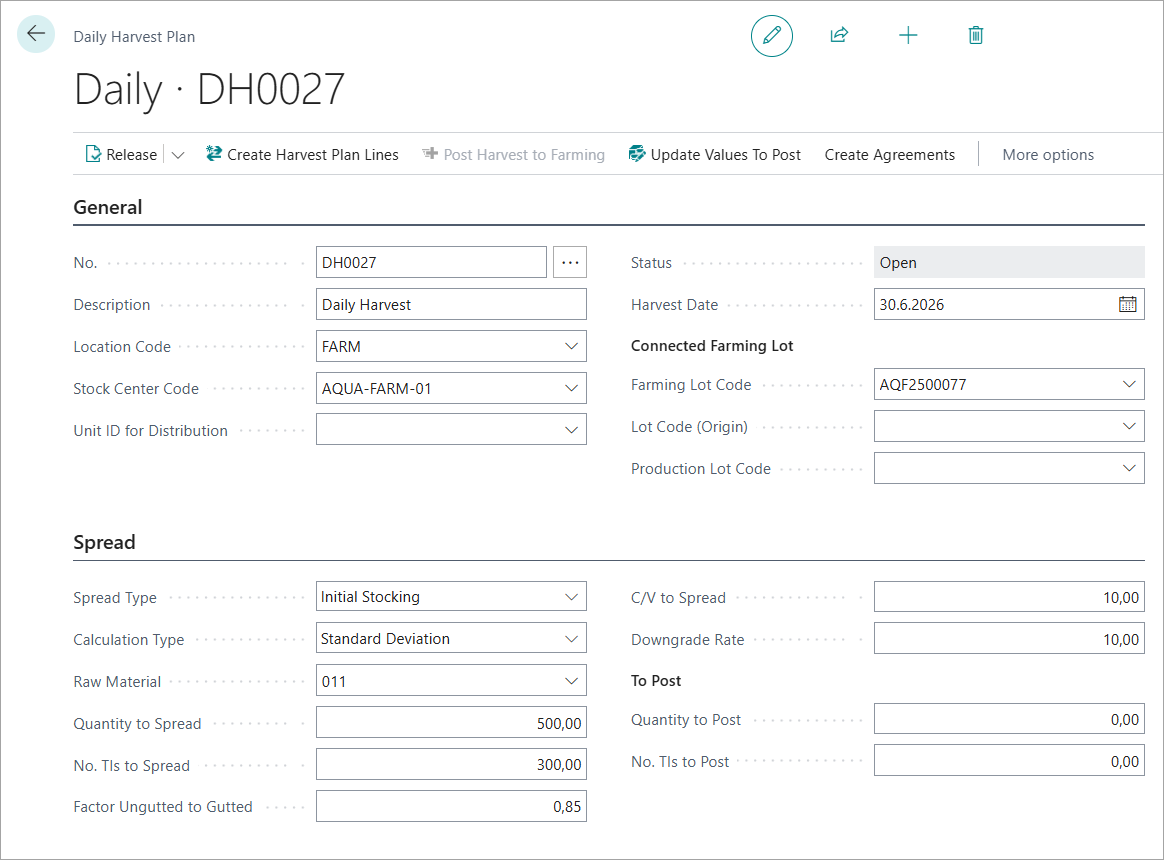Click the Release action
Screen dimensions: 1164x860
click(x=122, y=154)
